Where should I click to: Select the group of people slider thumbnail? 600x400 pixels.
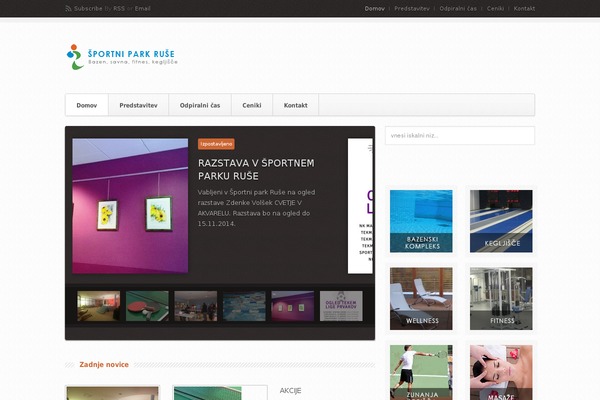click(196, 306)
